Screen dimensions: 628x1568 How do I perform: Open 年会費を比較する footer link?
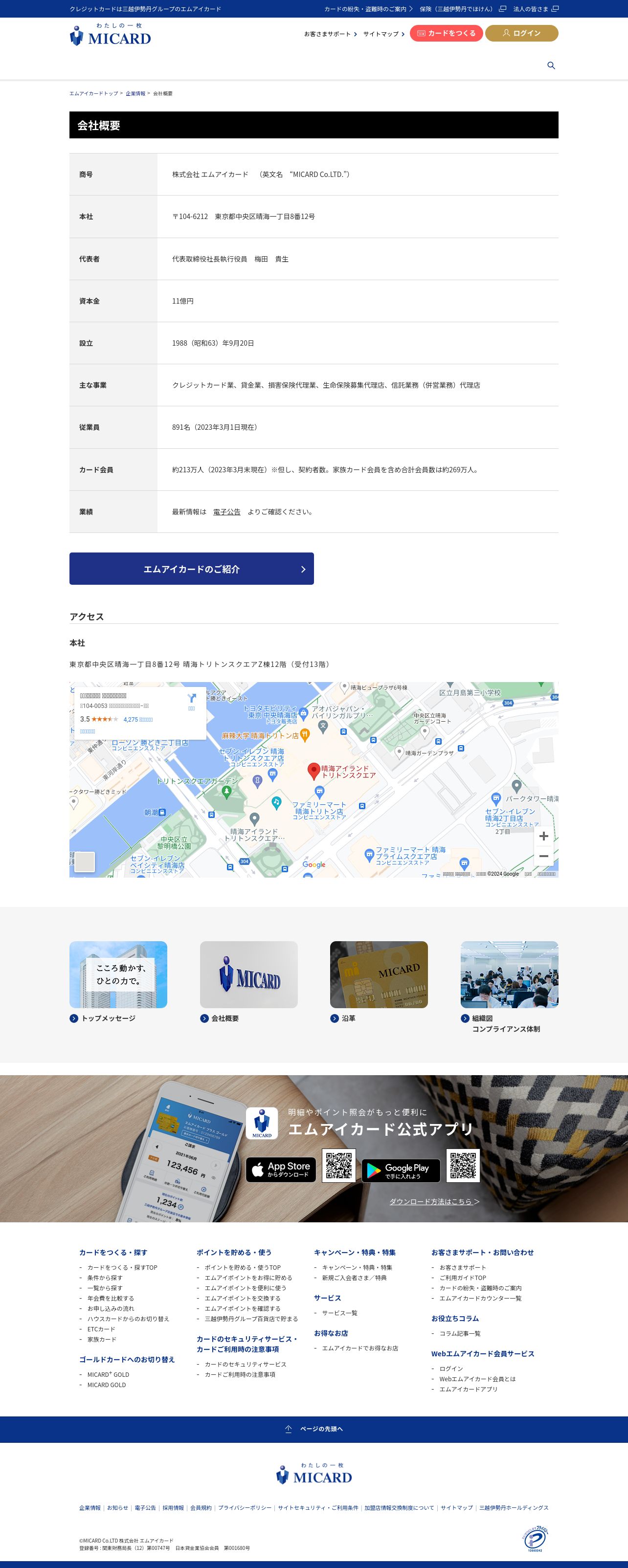click(110, 1298)
